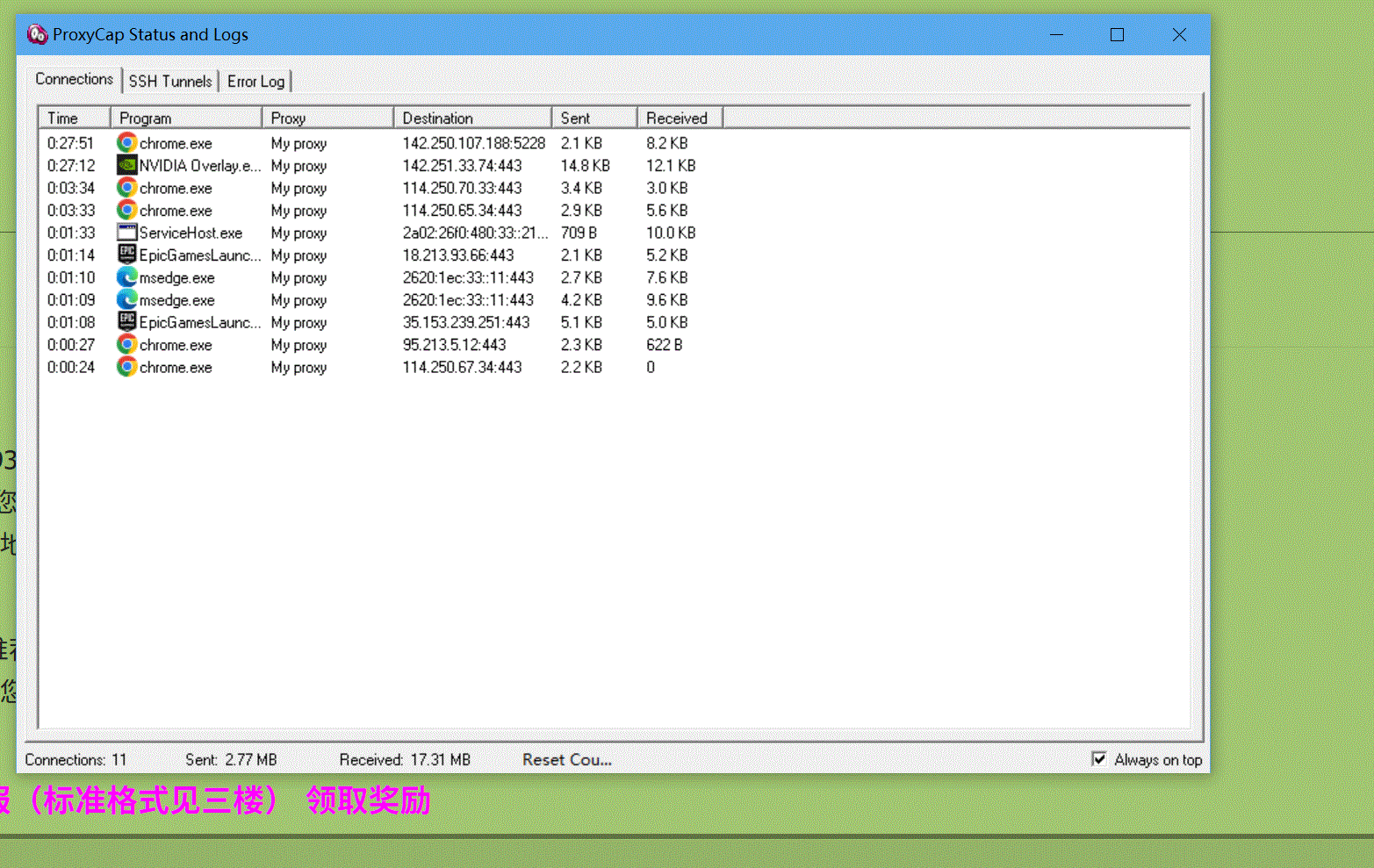The image size is (1374, 868).
Task: Click NVIDIA Overlay icon in 0:27:12 row
Action: tap(127, 165)
